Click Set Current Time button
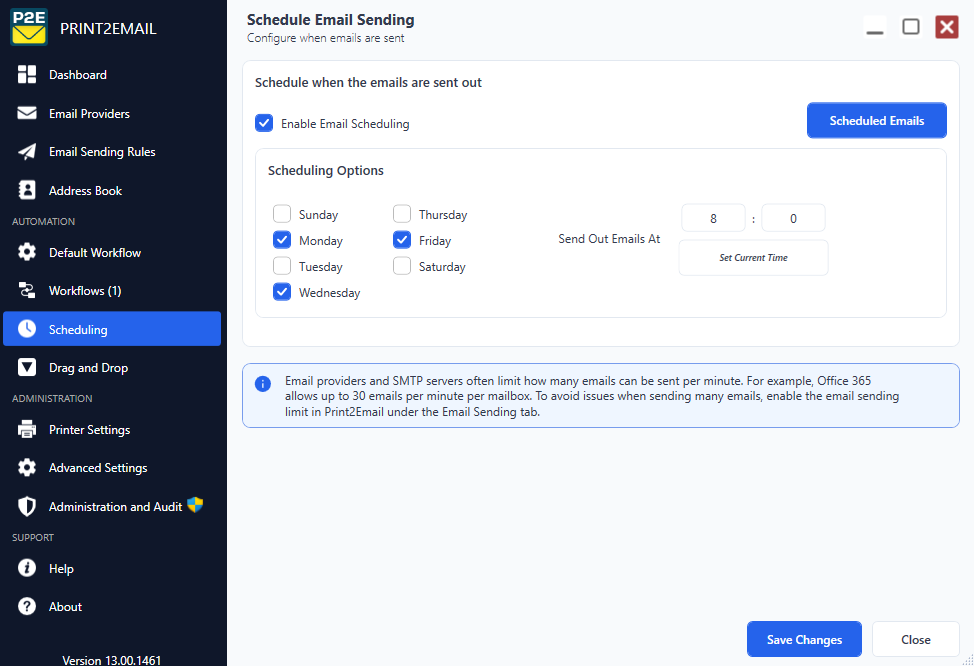This screenshot has height=666, width=974. point(753,257)
